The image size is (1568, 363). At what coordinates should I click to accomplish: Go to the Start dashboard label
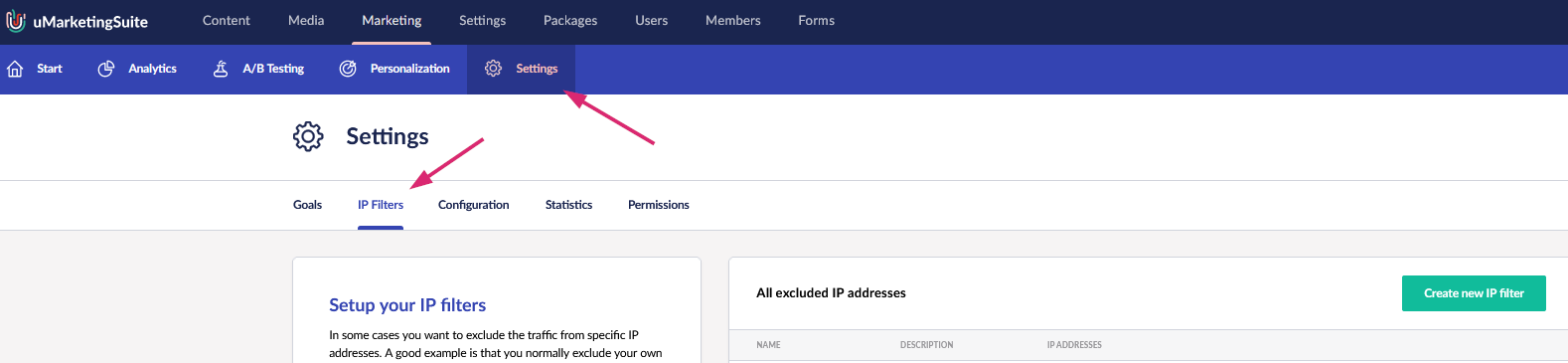point(50,69)
